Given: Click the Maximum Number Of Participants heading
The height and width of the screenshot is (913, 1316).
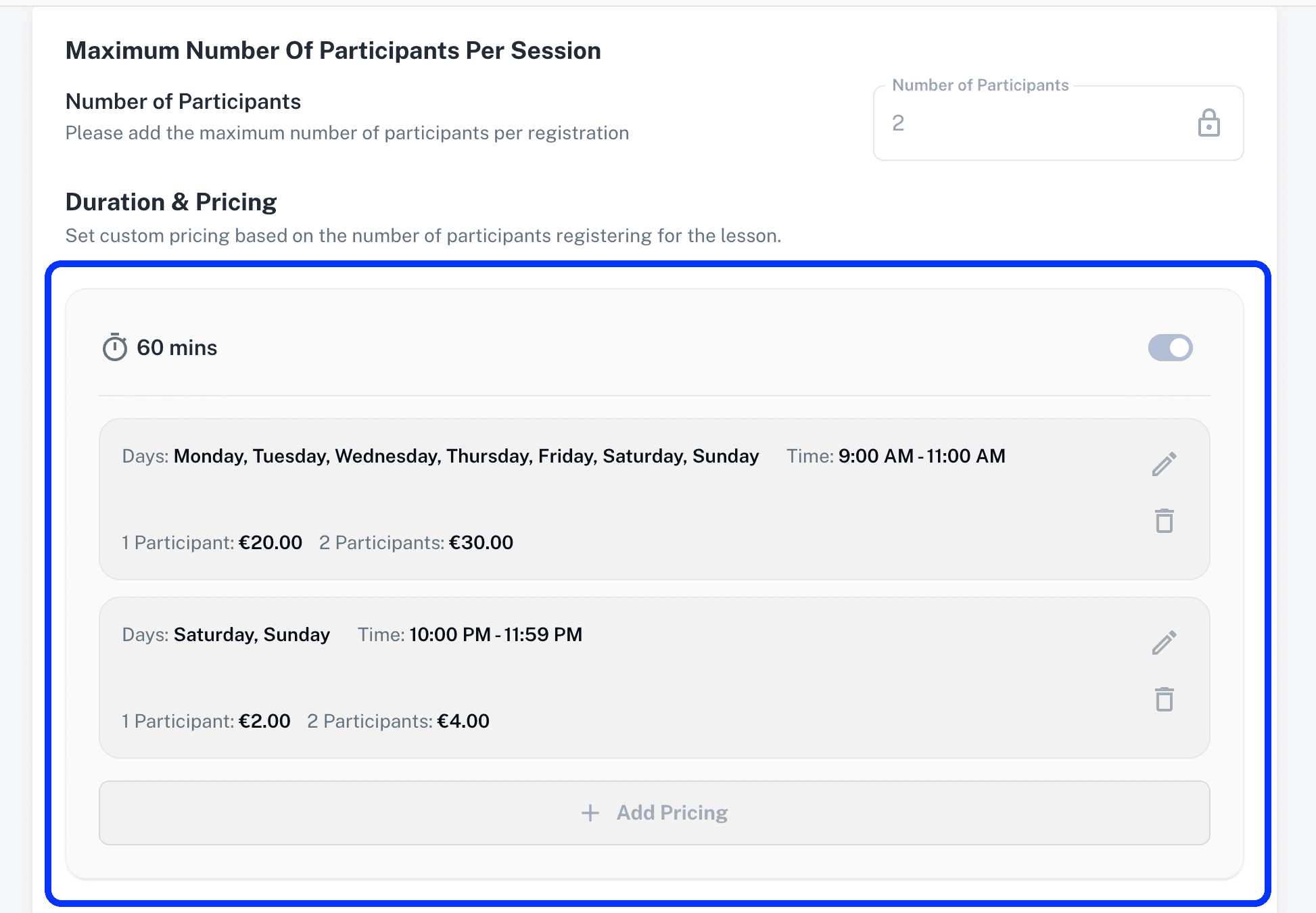Looking at the screenshot, I should (x=333, y=51).
